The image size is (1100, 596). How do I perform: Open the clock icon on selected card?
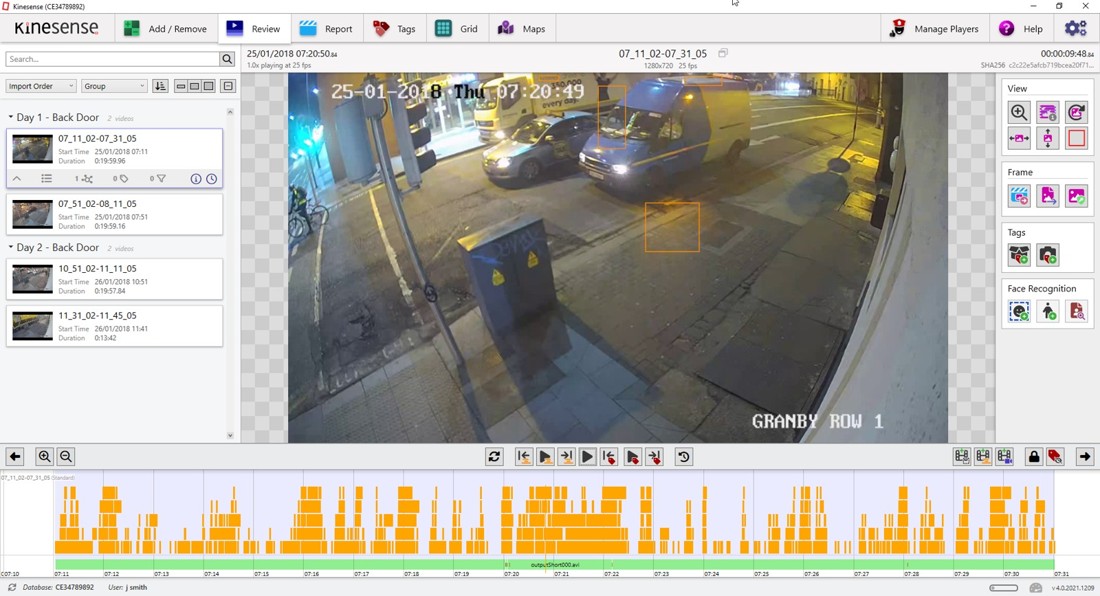coord(211,179)
